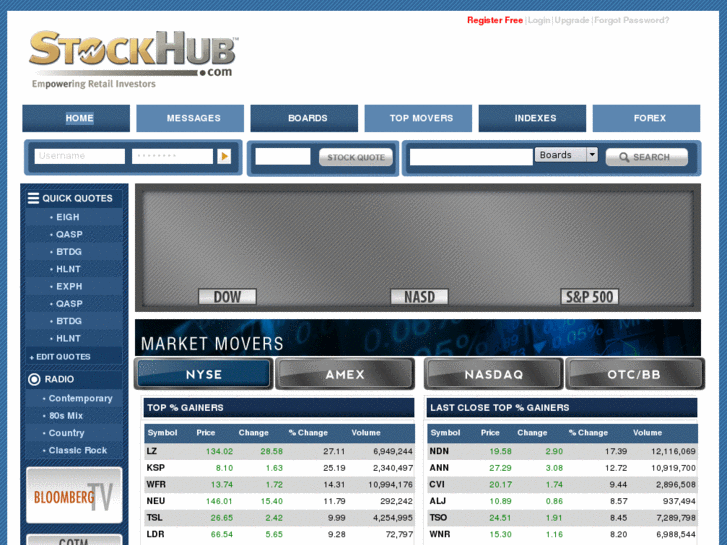
Task: Open the Messages menu
Action: click(190, 118)
